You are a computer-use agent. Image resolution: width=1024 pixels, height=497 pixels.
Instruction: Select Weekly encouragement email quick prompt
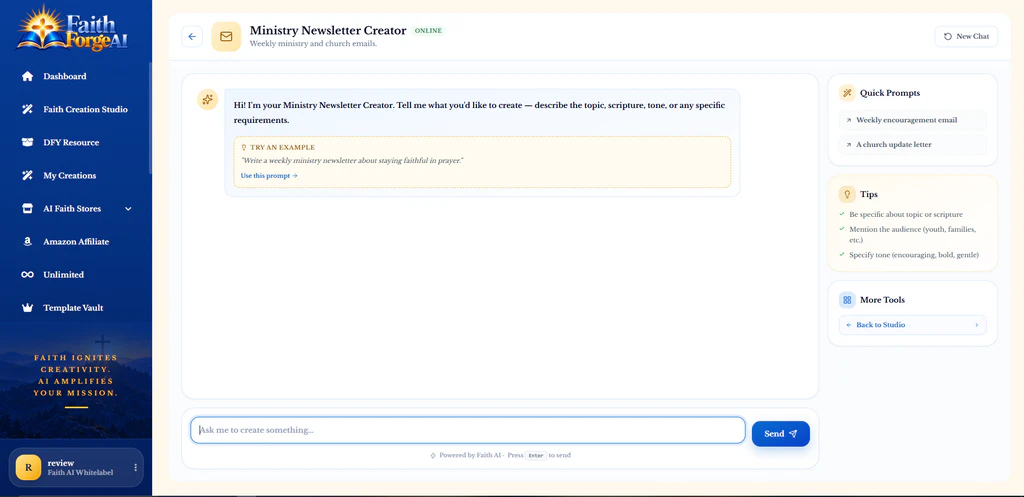[912, 120]
